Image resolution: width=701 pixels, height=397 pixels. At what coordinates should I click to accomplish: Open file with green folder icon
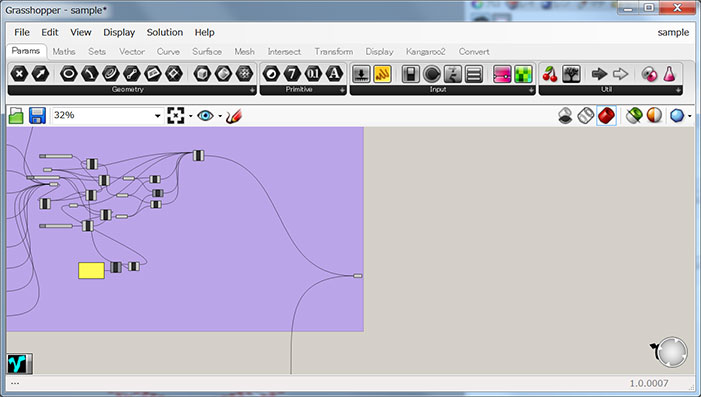click(x=16, y=116)
